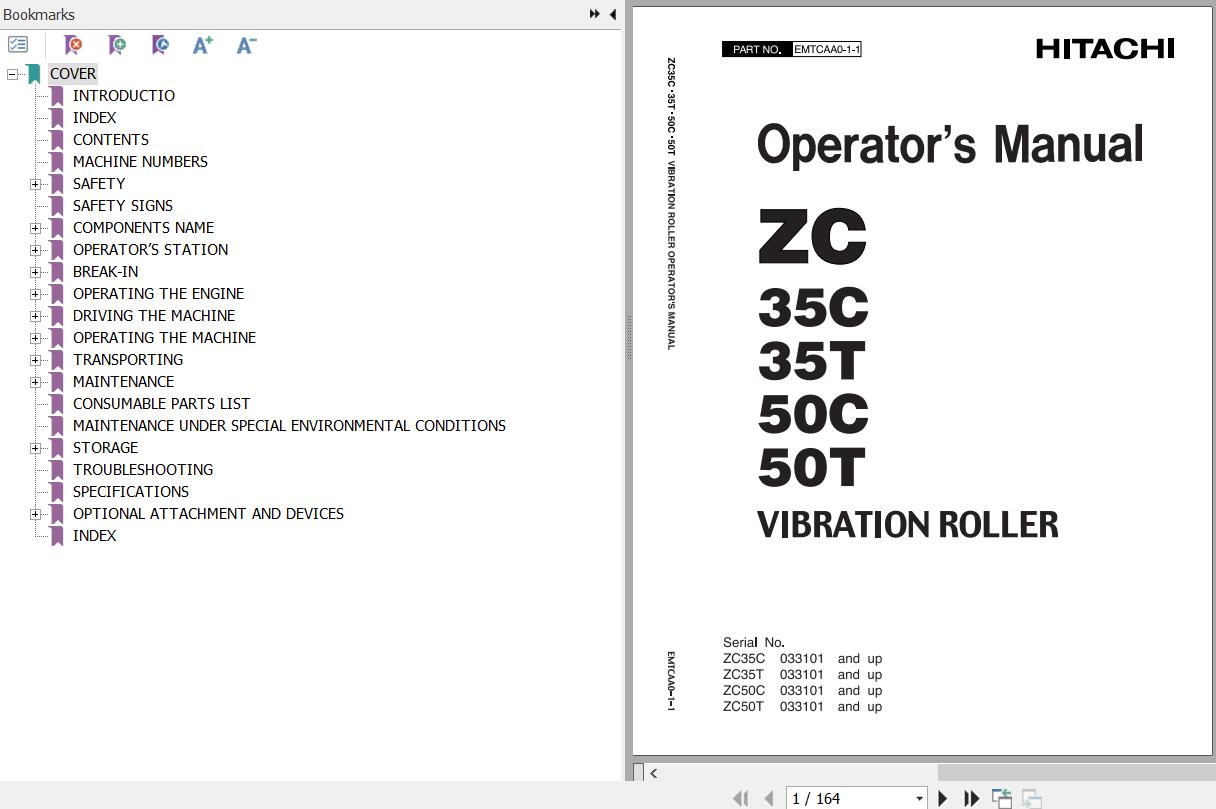1216x809 pixels.
Task: Select the OPERATING THE ENGINE label
Action: (x=158, y=294)
